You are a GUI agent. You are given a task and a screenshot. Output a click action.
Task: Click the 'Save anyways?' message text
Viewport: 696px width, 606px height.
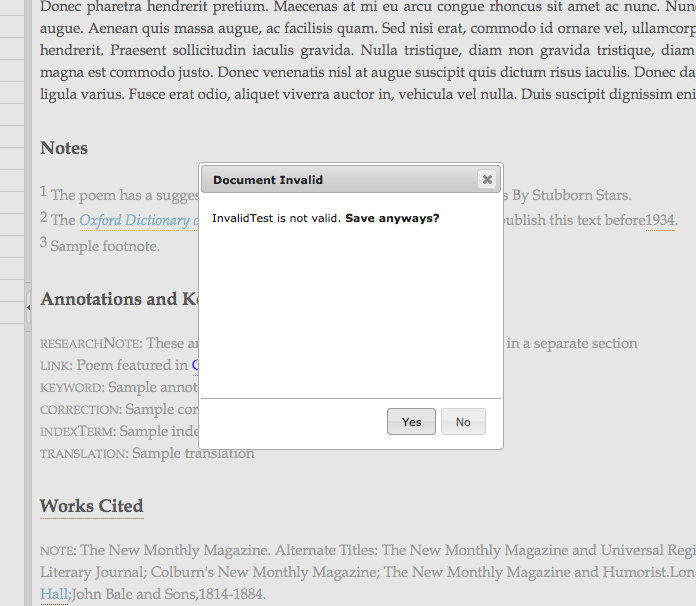pos(392,218)
